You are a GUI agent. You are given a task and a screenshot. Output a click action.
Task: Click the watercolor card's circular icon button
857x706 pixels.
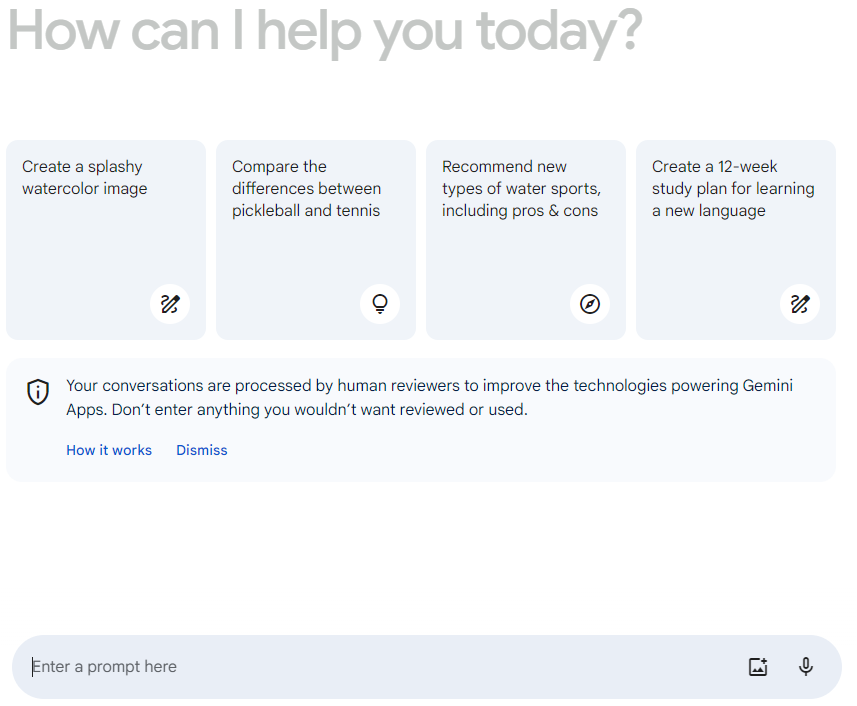click(170, 304)
